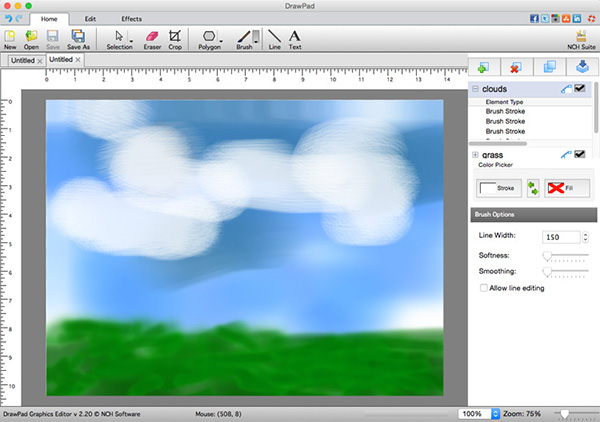Open the Edit tab

tap(90, 19)
